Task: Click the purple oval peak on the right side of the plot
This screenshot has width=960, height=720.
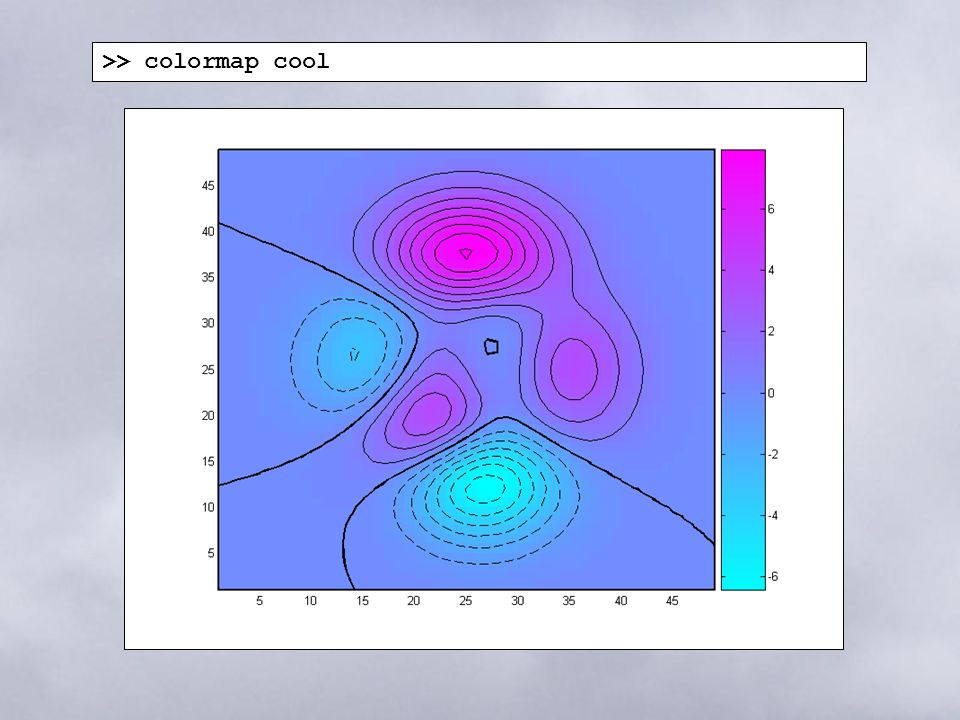Action: click(x=574, y=369)
